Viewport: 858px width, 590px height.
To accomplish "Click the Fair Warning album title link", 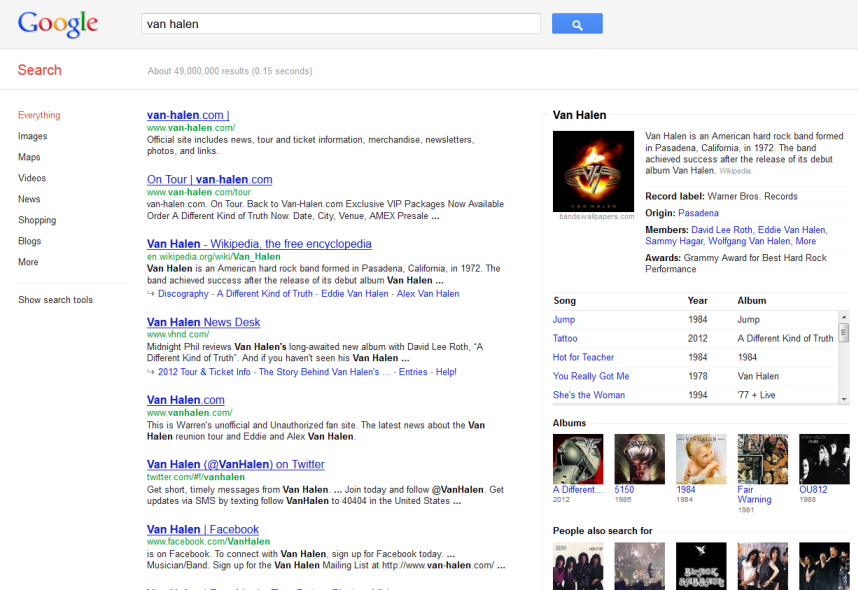I will 754,495.
